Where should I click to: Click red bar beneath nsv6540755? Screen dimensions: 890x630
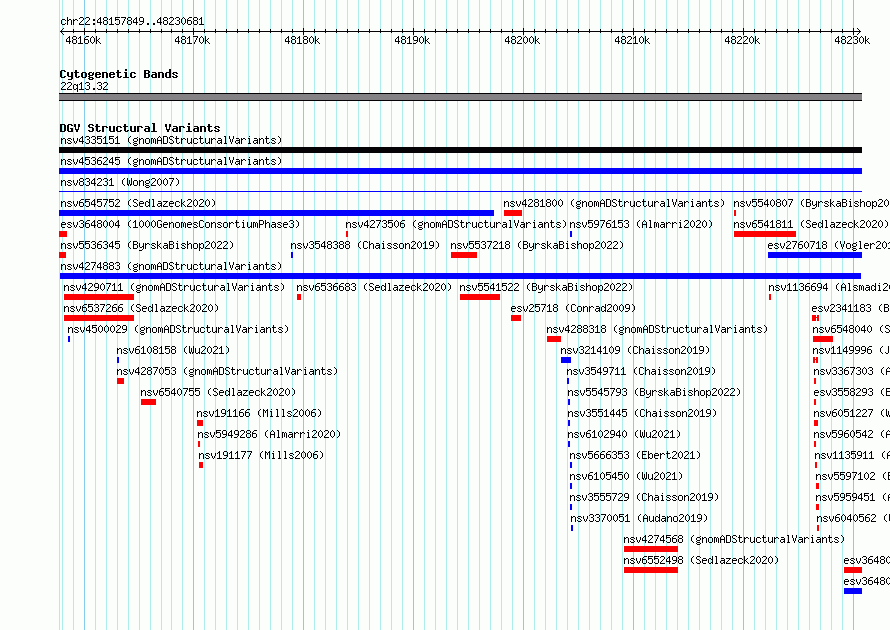(x=149, y=402)
